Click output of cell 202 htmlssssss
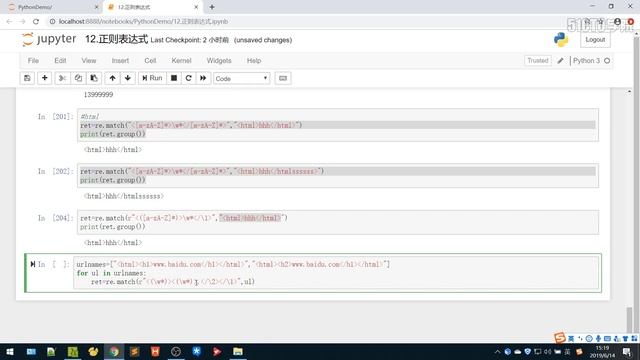 pyautogui.click(x=124, y=196)
